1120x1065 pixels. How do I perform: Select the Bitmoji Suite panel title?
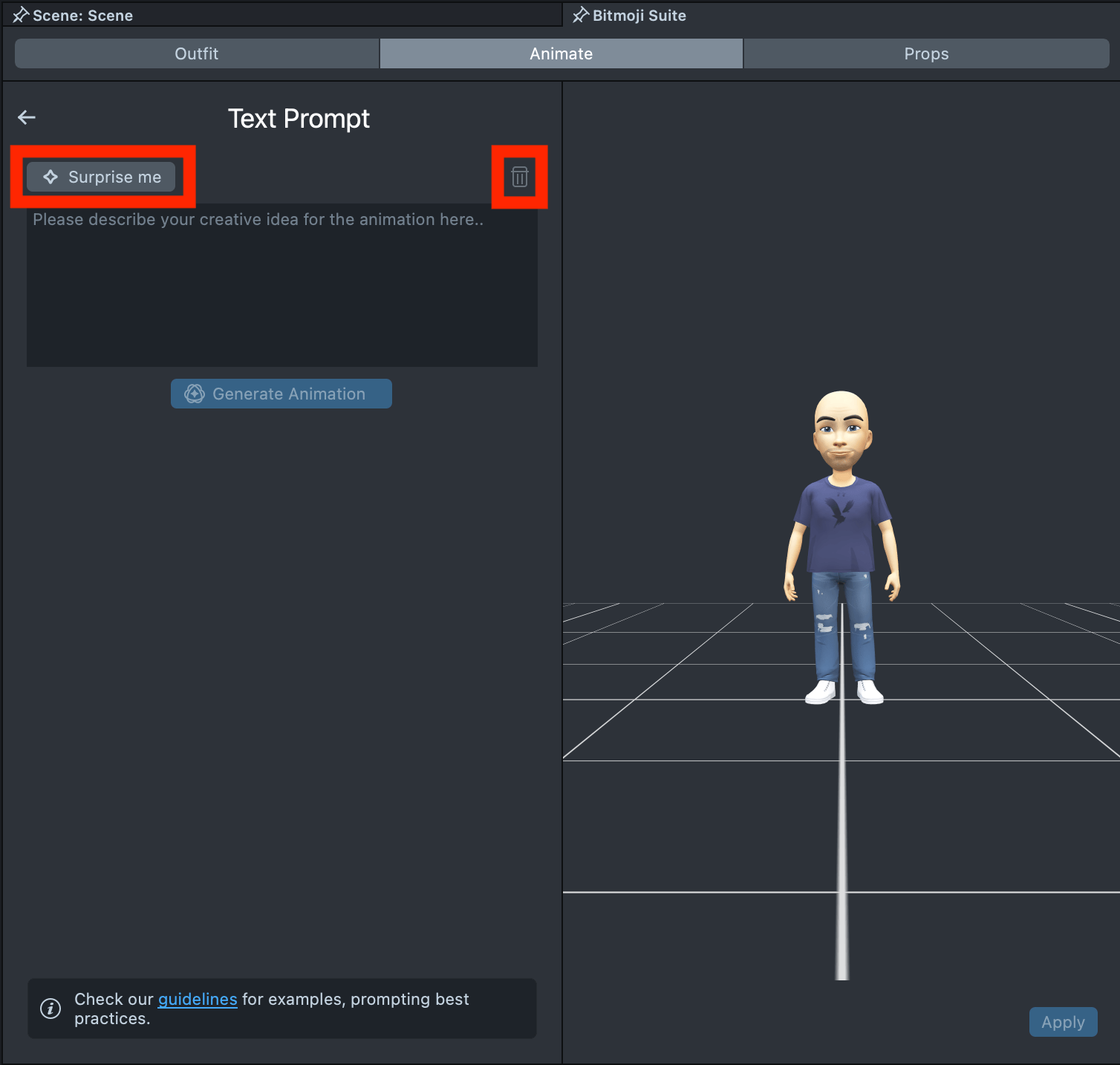[x=639, y=16]
